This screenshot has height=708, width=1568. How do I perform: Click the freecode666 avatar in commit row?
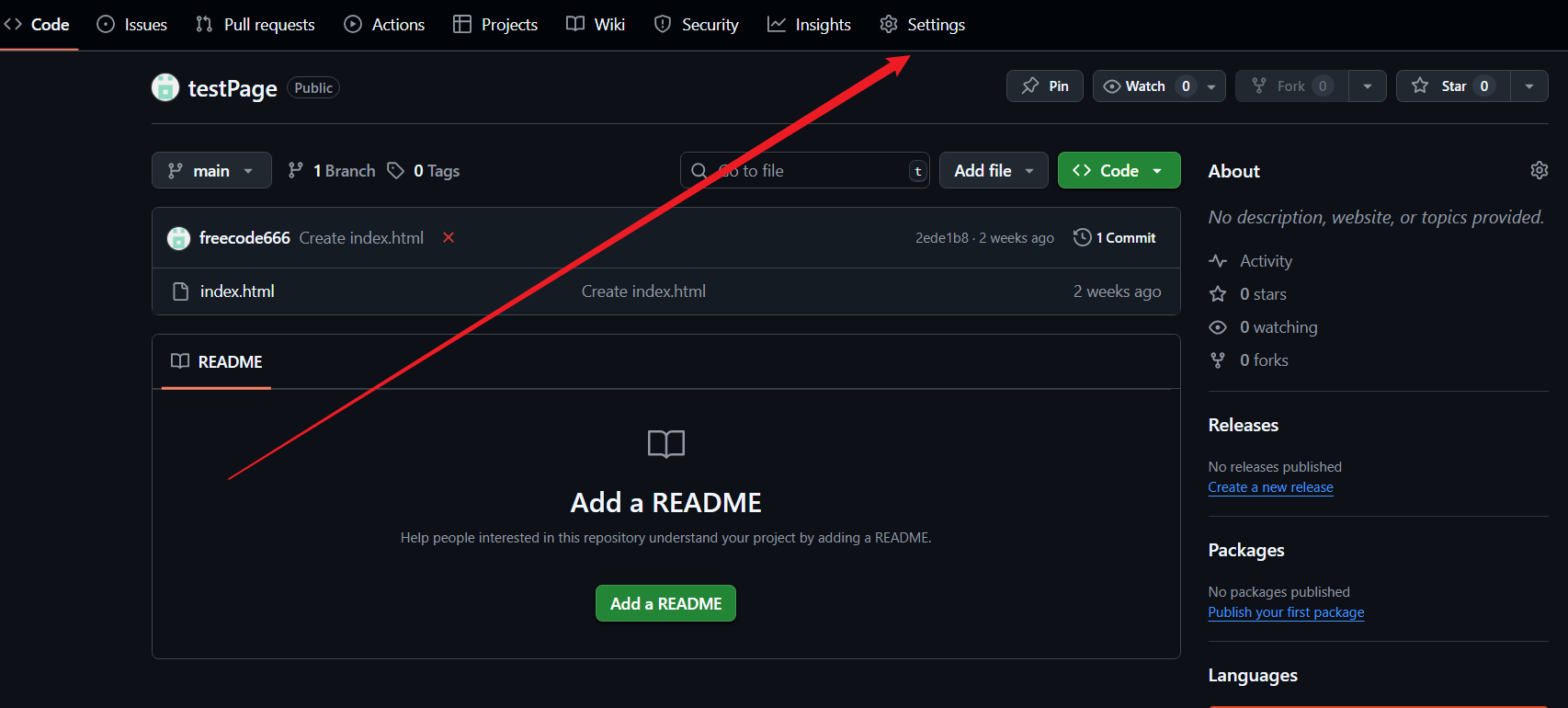click(x=178, y=238)
